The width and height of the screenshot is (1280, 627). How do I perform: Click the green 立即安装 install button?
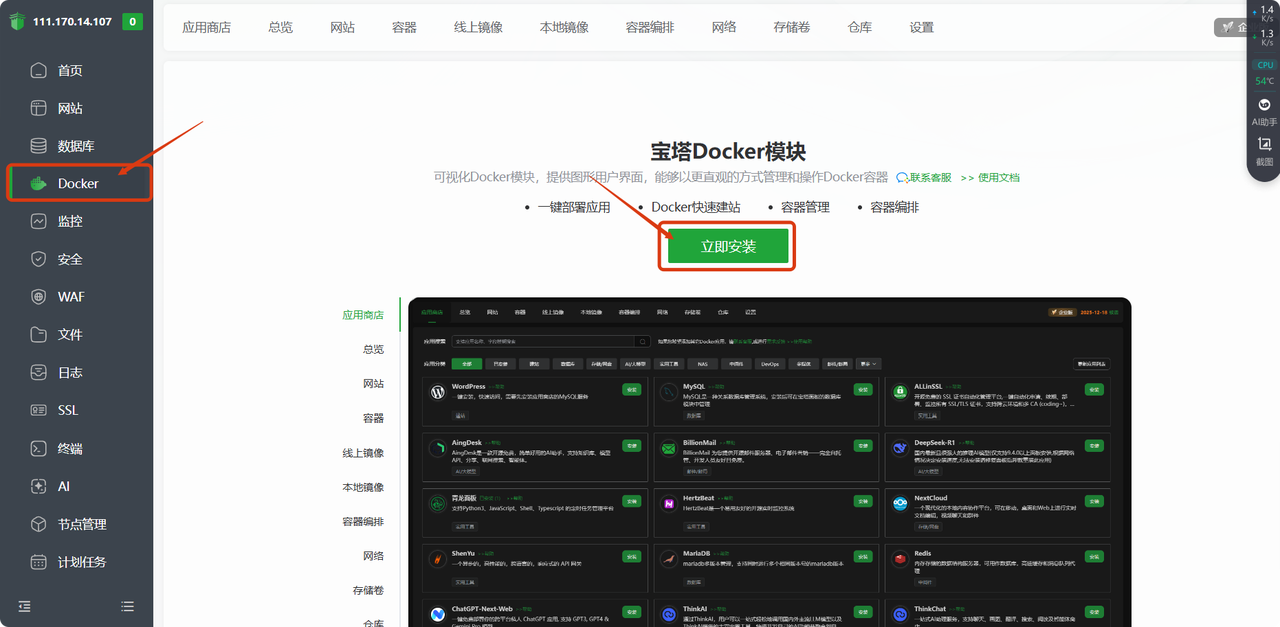pyautogui.click(x=729, y=247)
